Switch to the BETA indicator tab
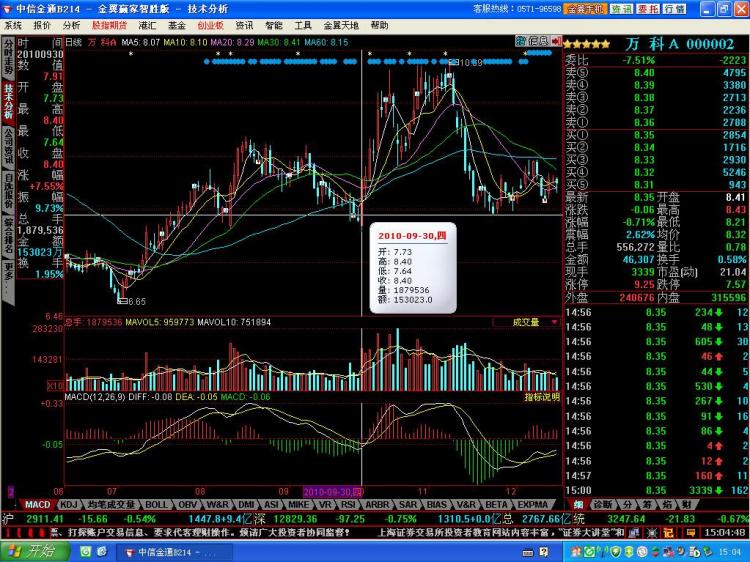750x562 pixels. point(496,505)
